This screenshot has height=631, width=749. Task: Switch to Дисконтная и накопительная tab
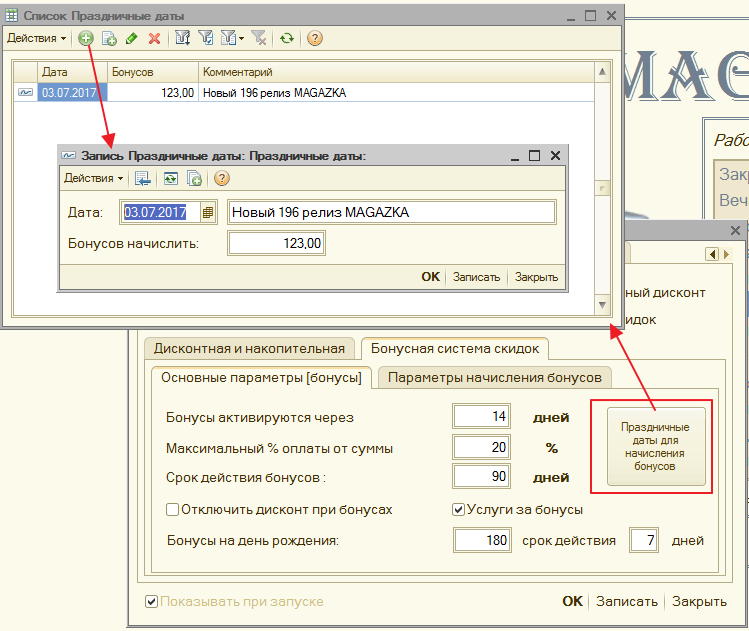coord(249,348)
